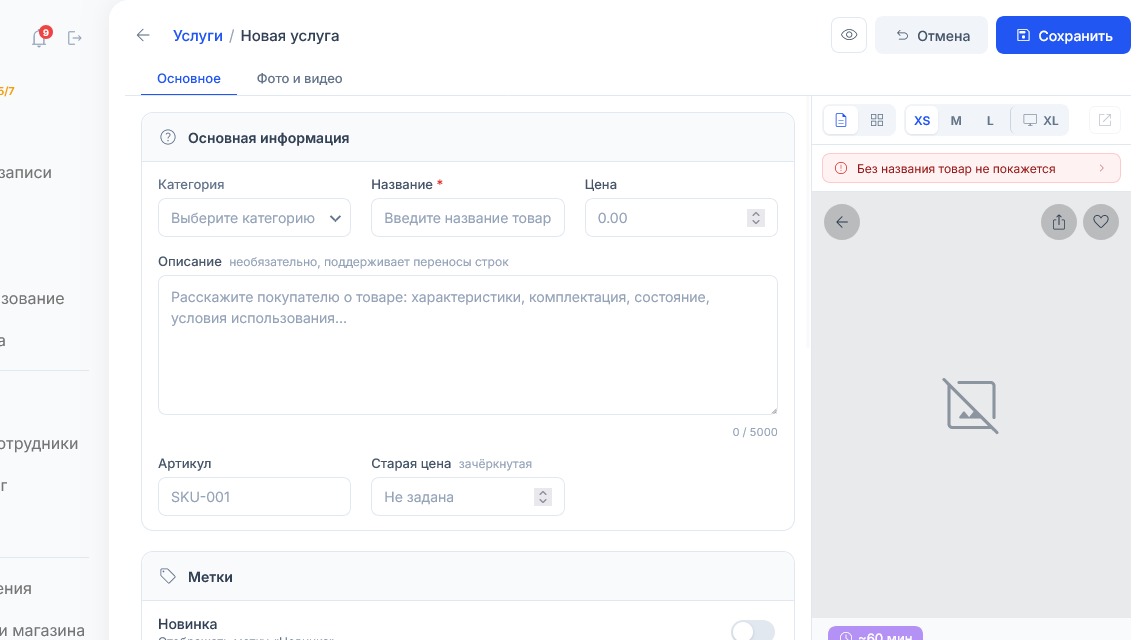
Task: Focus the Артикул SKU-001 field
Action: 254,497
